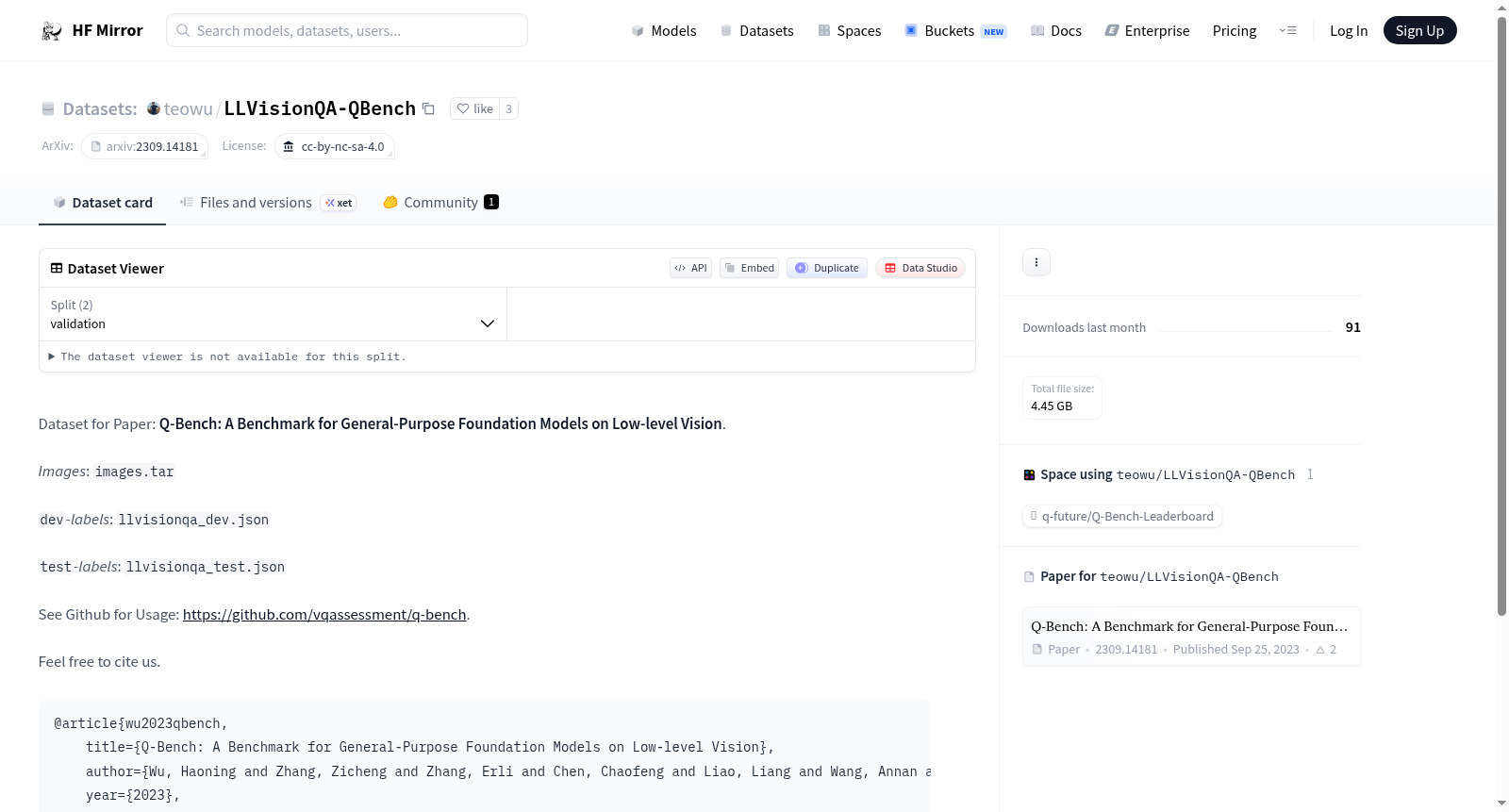Click the teowu user avatar icon
Screen dimensions: 1509x812
pos(154,108)
